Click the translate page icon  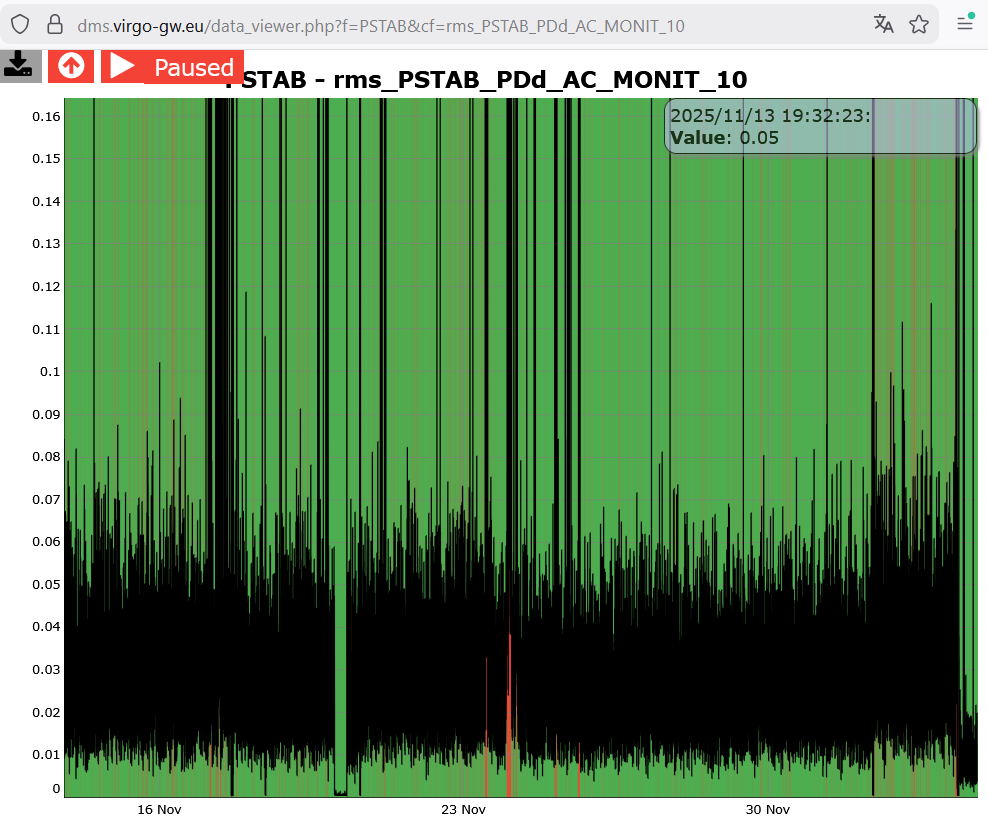883,24
